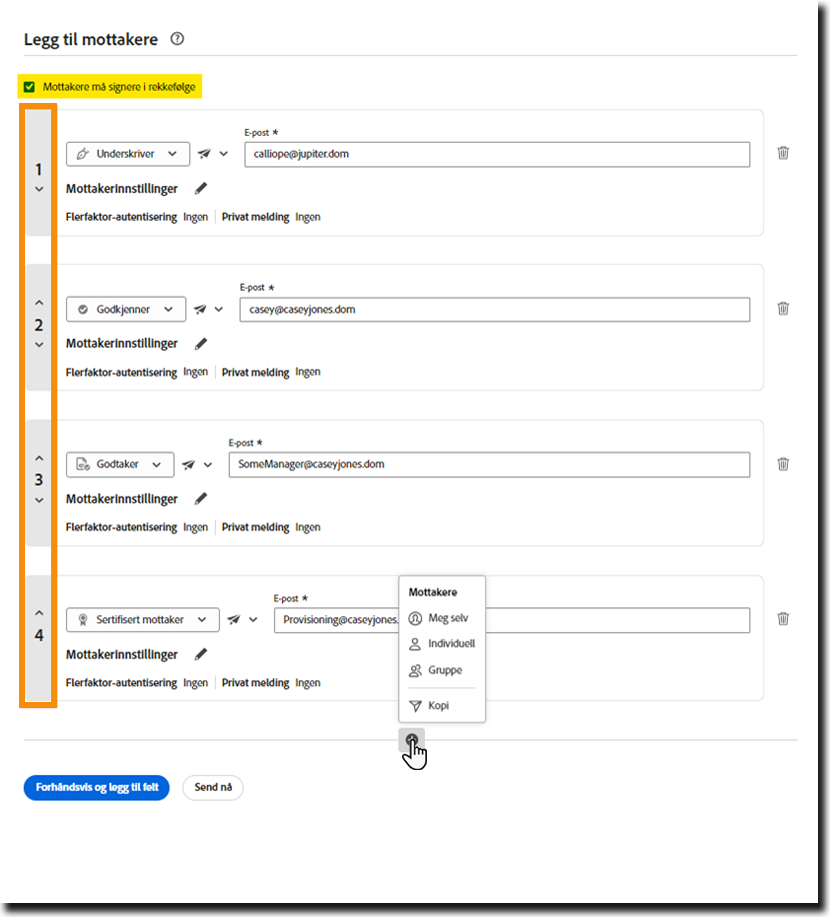Delete the Provisioning@caseyjones.dom recipient

click(x=783, y=619)
